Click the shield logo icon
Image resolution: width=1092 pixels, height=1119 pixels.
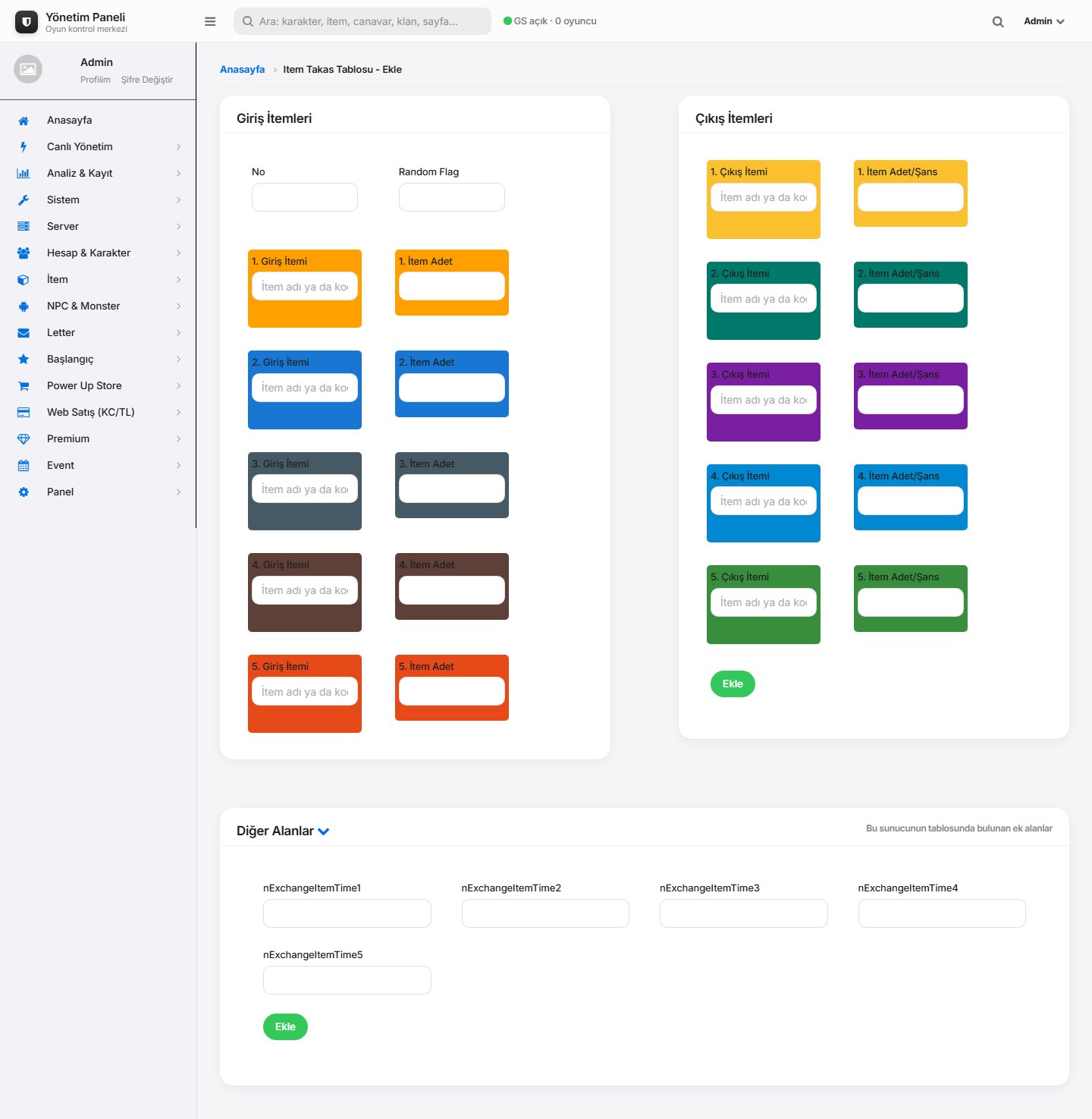tap(27, 22)
